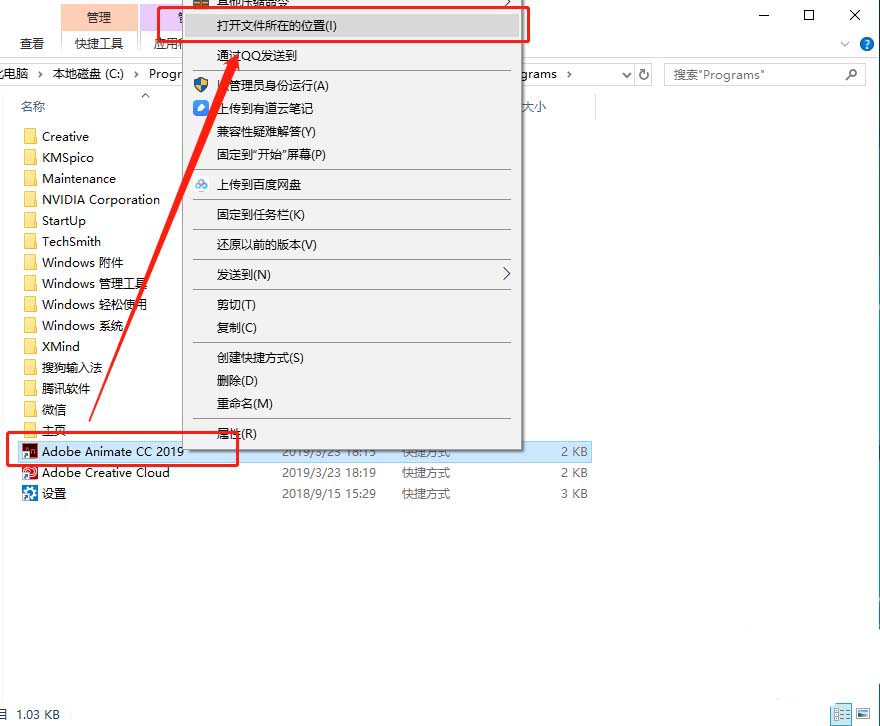Click the Maintenance folder icon
The image size is (880, 726).
[x=30, y=178]
